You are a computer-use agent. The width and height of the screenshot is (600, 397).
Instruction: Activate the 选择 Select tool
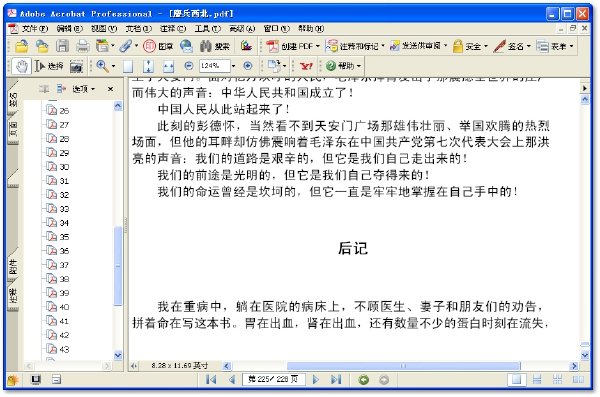pyautogui.click(x=49, y=66)
